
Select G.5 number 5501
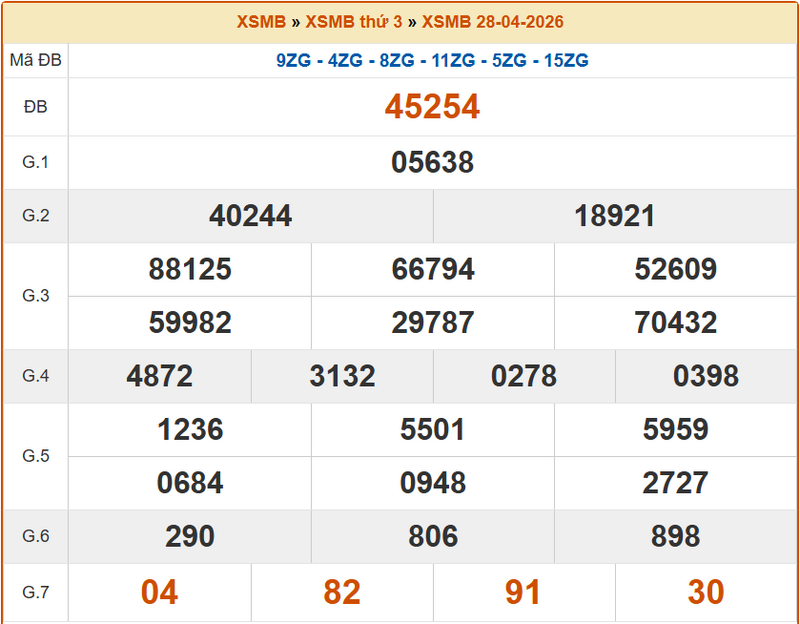point(433,430)
